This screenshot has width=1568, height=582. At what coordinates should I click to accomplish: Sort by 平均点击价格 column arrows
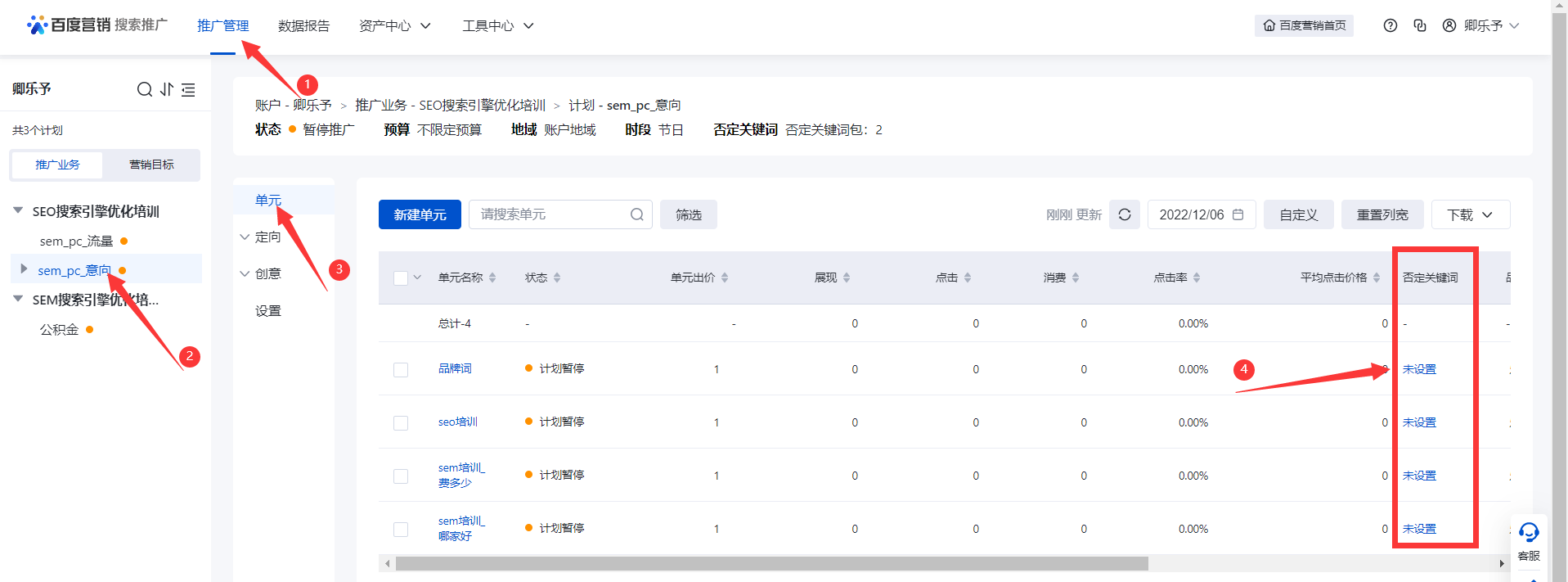pyautogui.click(x=1377, y=277)
